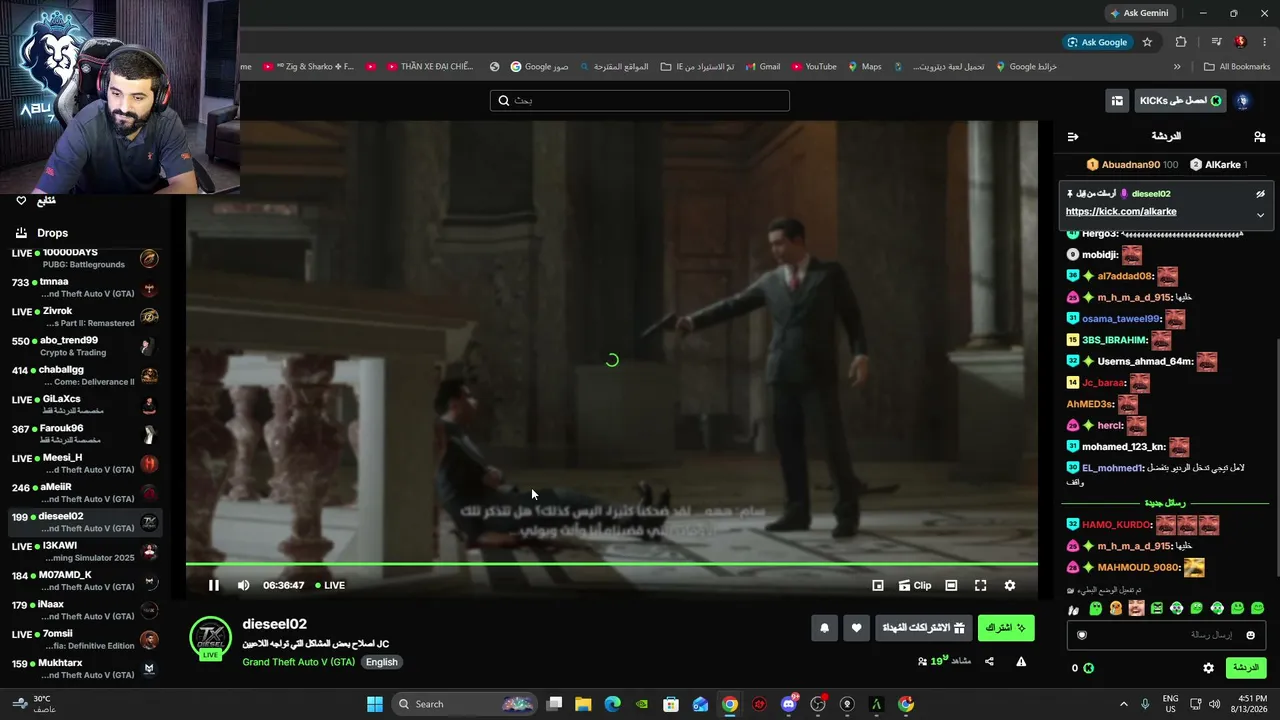Viewport: 1280px width, 720px height.
Task: Open Mukhtarx channel in sidebar
Action: (x=84, y=669)
